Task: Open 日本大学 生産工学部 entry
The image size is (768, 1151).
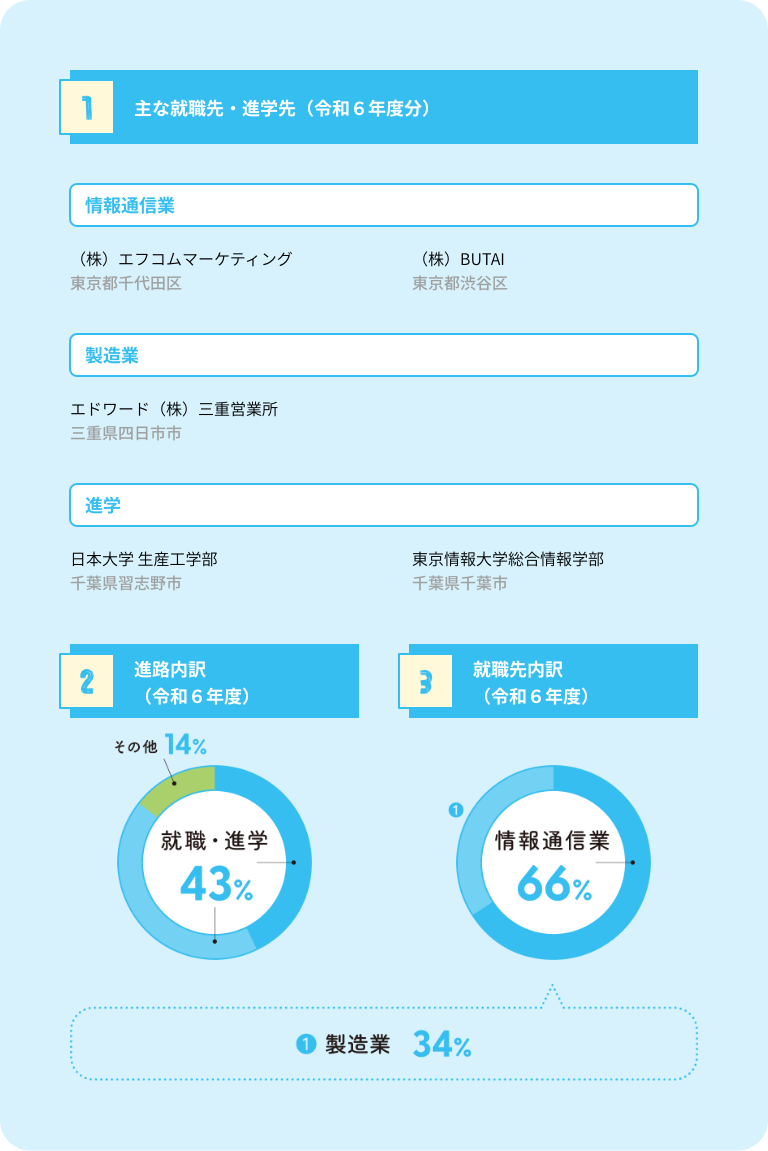Action: 144,559
